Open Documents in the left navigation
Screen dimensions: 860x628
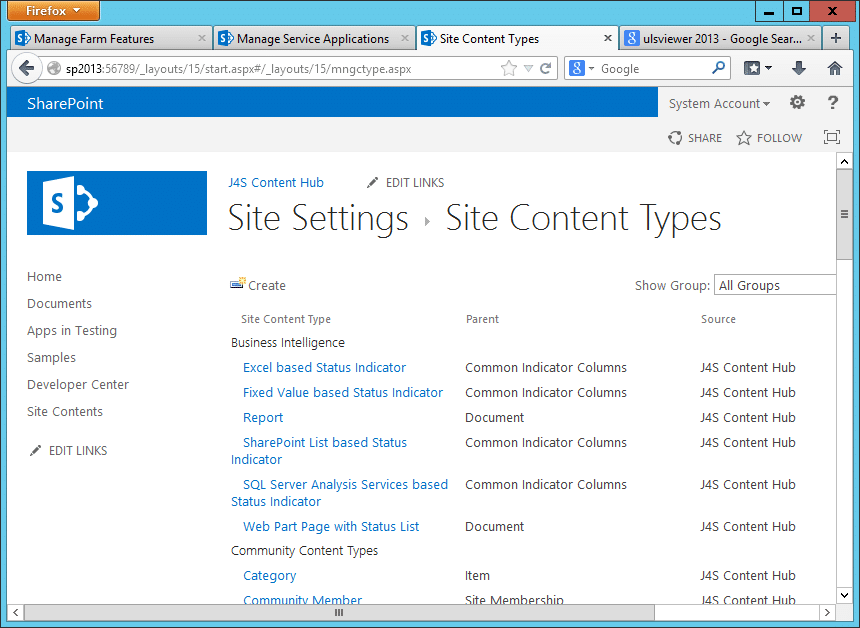coord(59,303)
